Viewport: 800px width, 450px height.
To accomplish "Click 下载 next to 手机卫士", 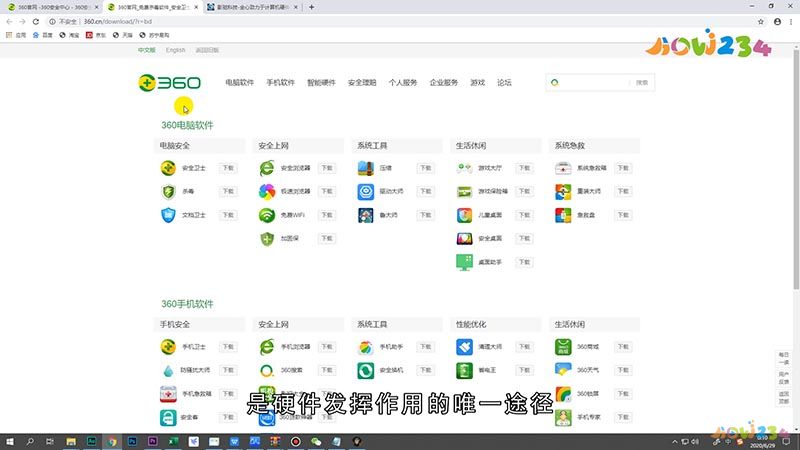I will click(x=228, y=346).
